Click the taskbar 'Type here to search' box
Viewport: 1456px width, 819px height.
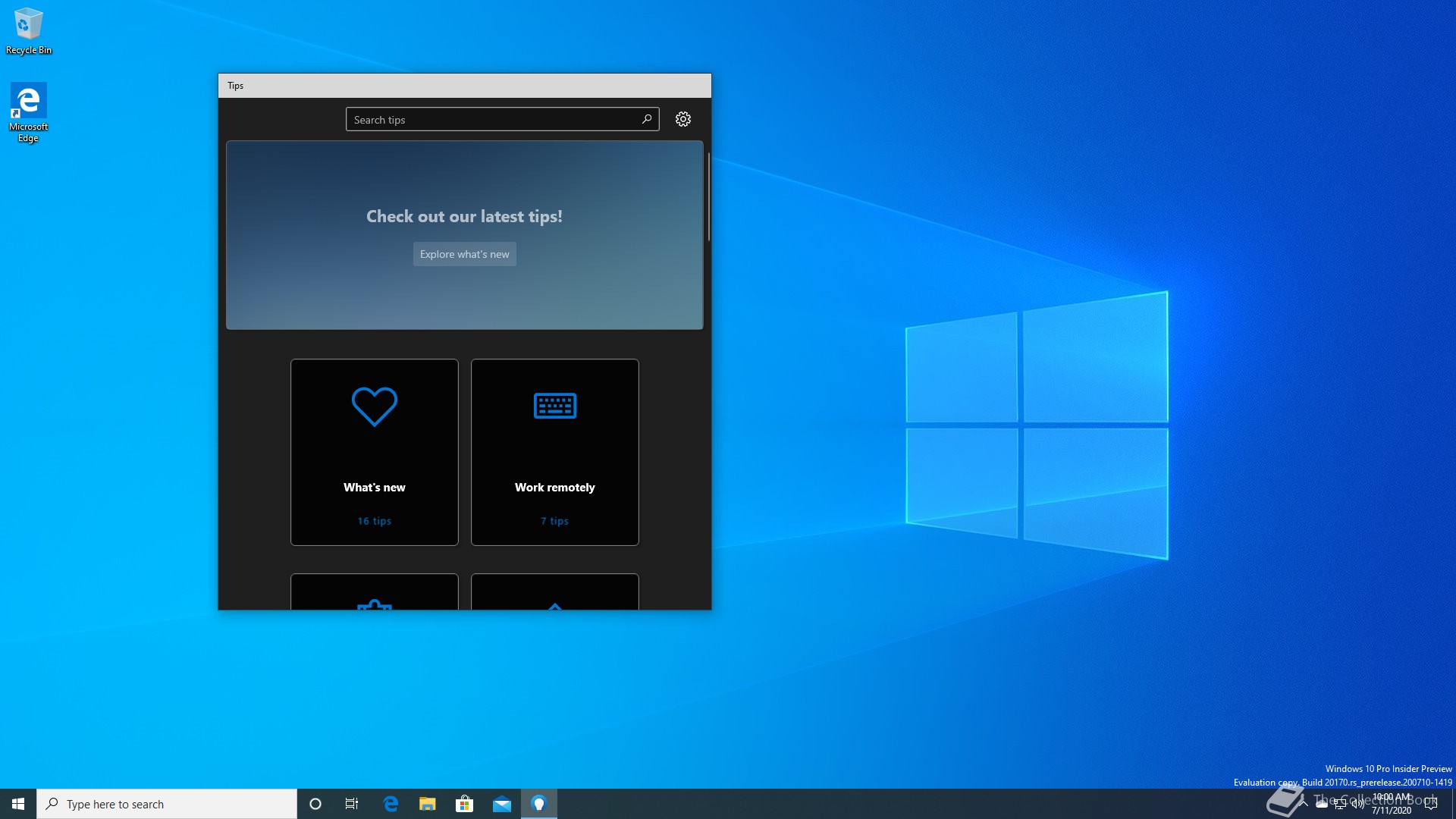coord(167,804)
